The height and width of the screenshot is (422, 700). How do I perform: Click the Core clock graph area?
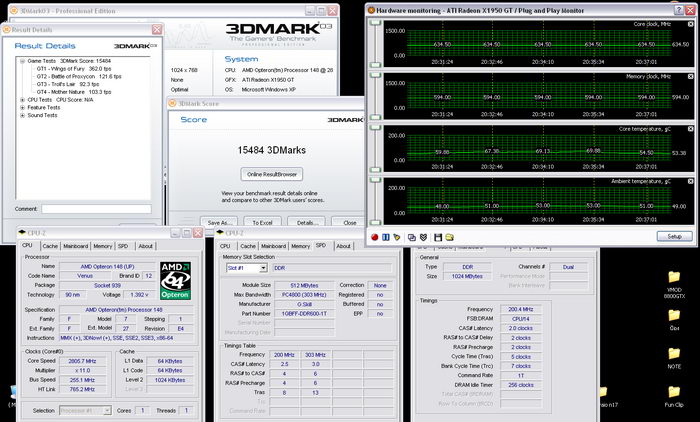coord(539,43)
